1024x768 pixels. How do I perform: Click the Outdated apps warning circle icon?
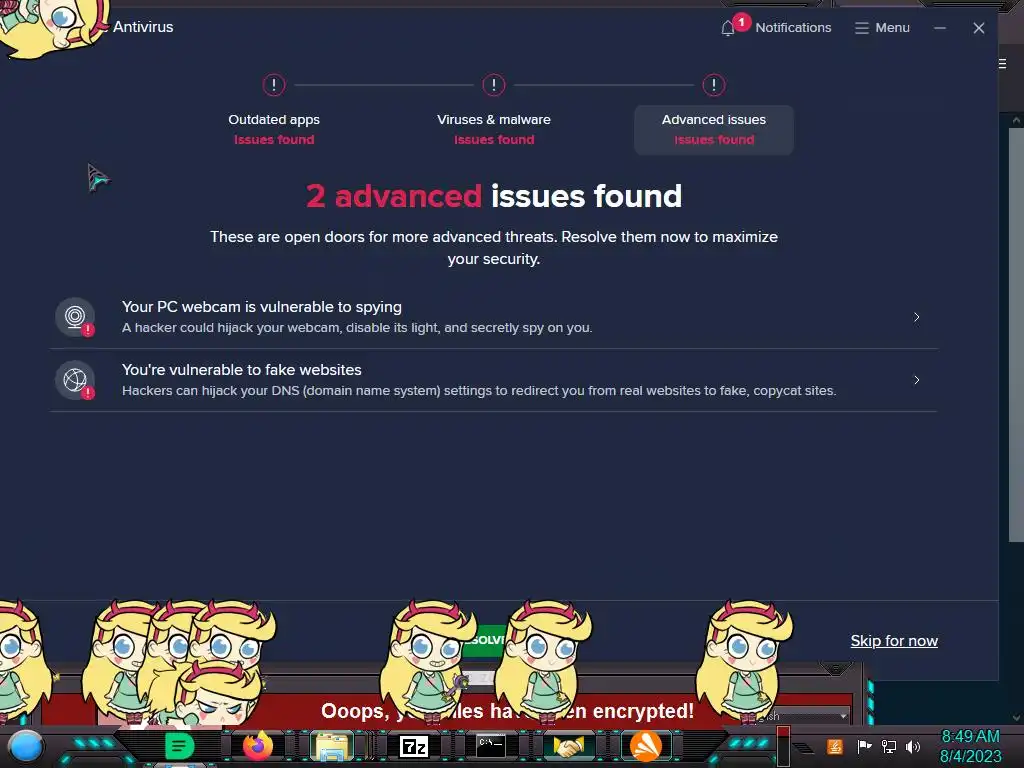[x=274, y=85]
